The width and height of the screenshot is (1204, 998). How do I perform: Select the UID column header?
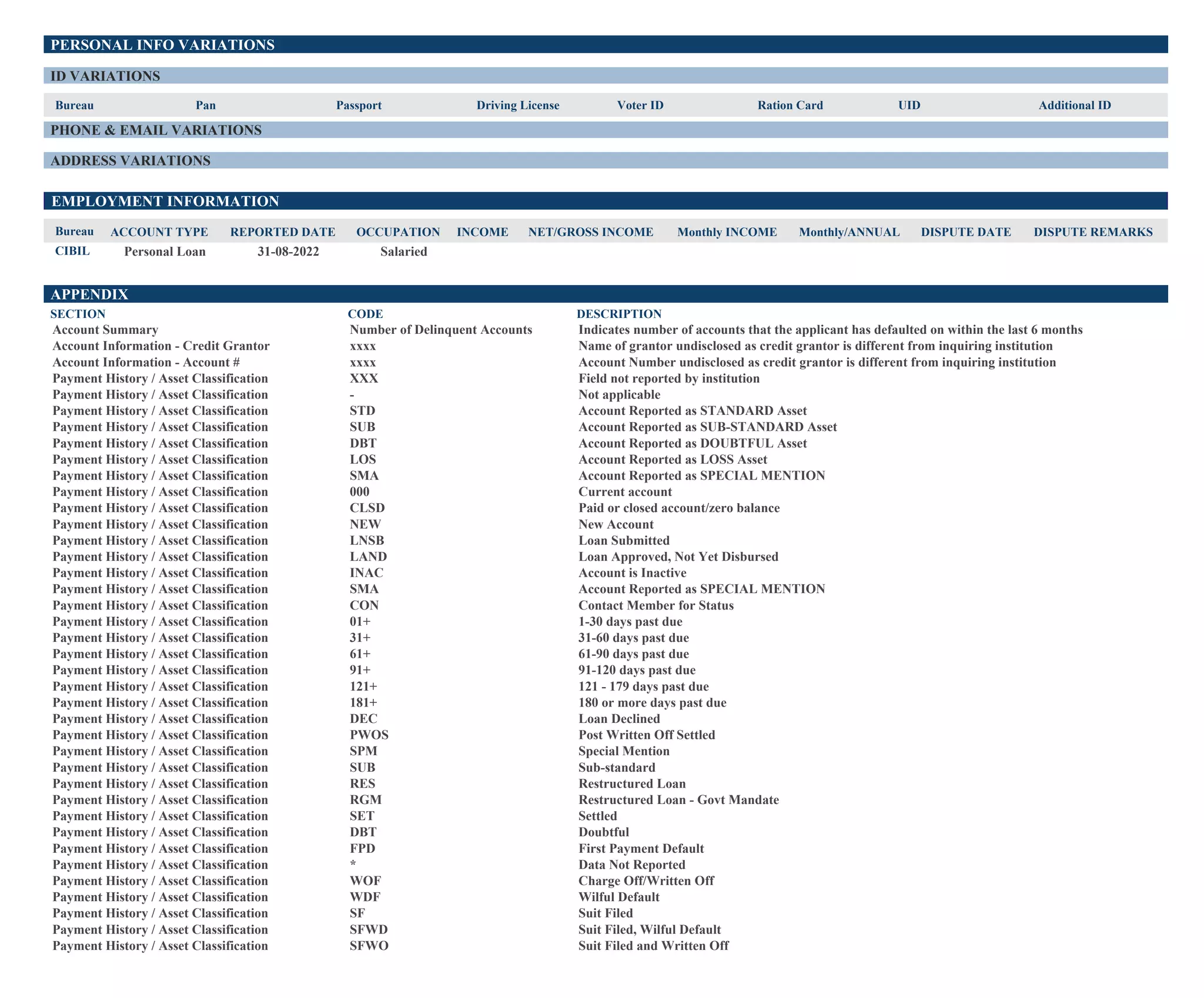click(x=909, y=105)
